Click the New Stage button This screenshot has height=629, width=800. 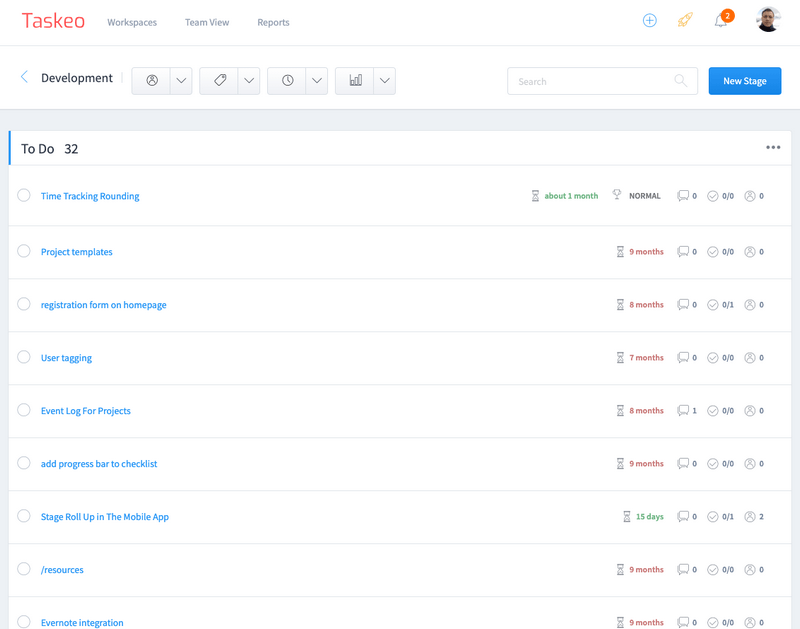(x=744, y=81)
